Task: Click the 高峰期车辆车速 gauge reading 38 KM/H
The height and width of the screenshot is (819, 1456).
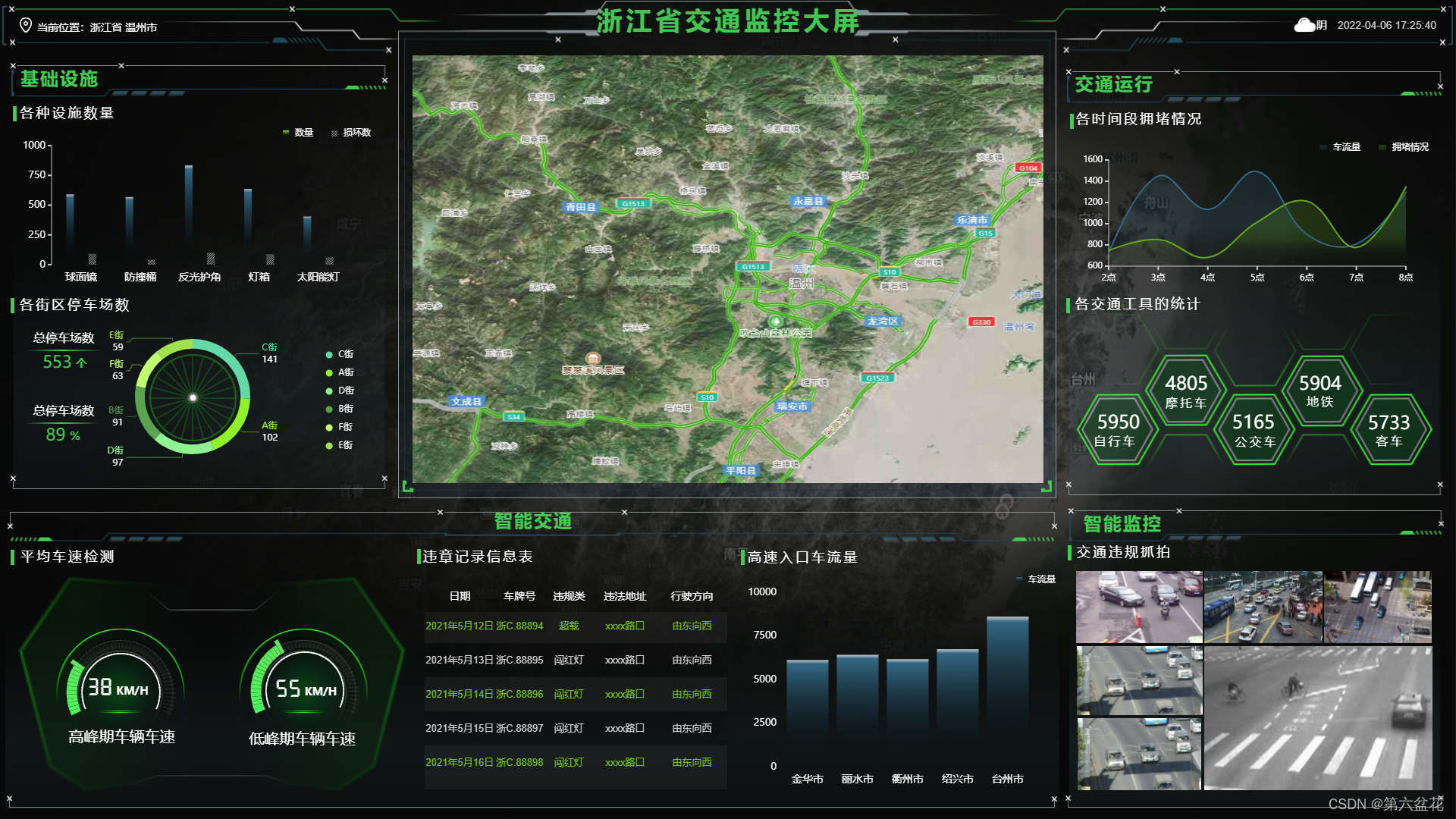Action: (x=120, y=687)
